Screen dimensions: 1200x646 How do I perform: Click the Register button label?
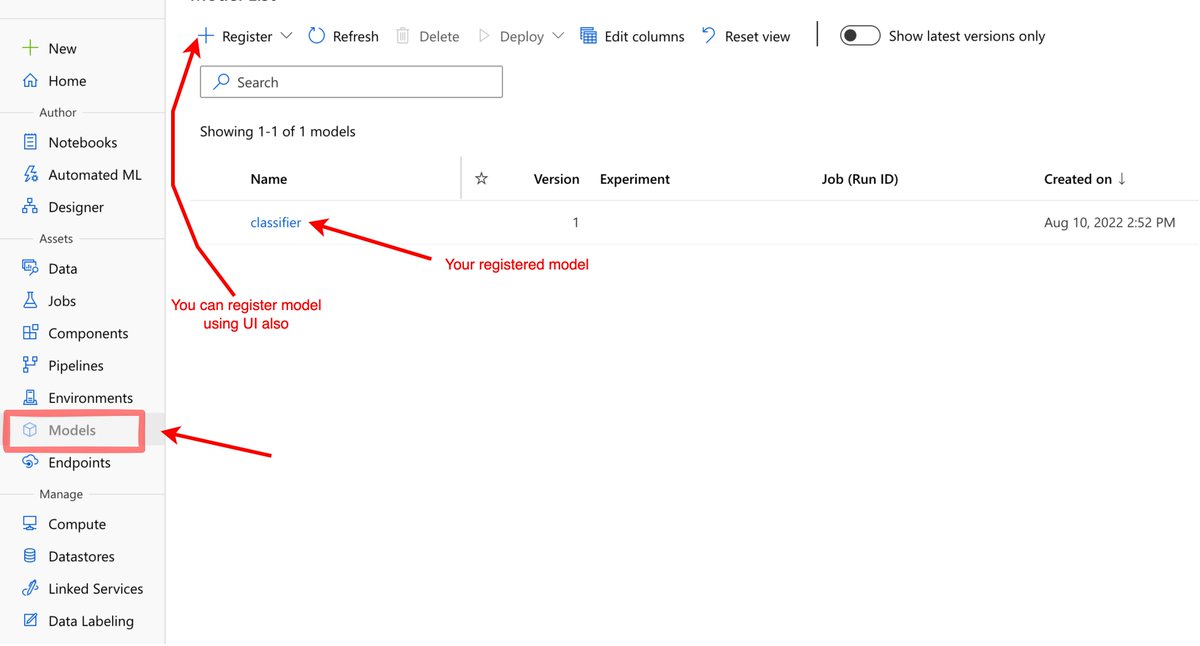coord(247,36)
